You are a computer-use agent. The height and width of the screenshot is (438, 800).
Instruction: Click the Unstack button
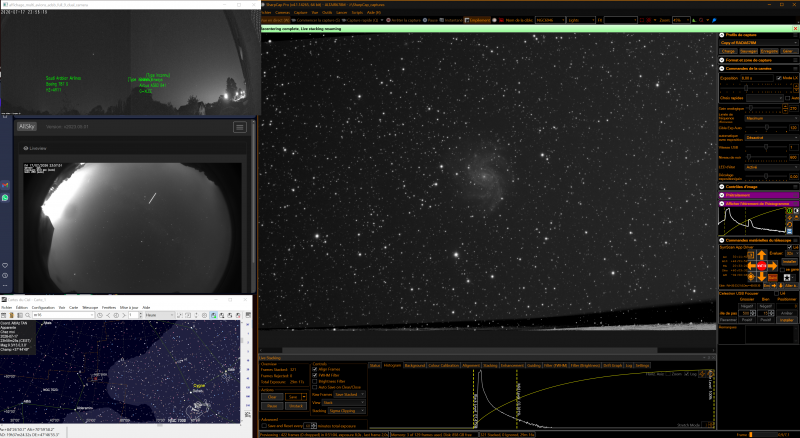tap(296, 406)
